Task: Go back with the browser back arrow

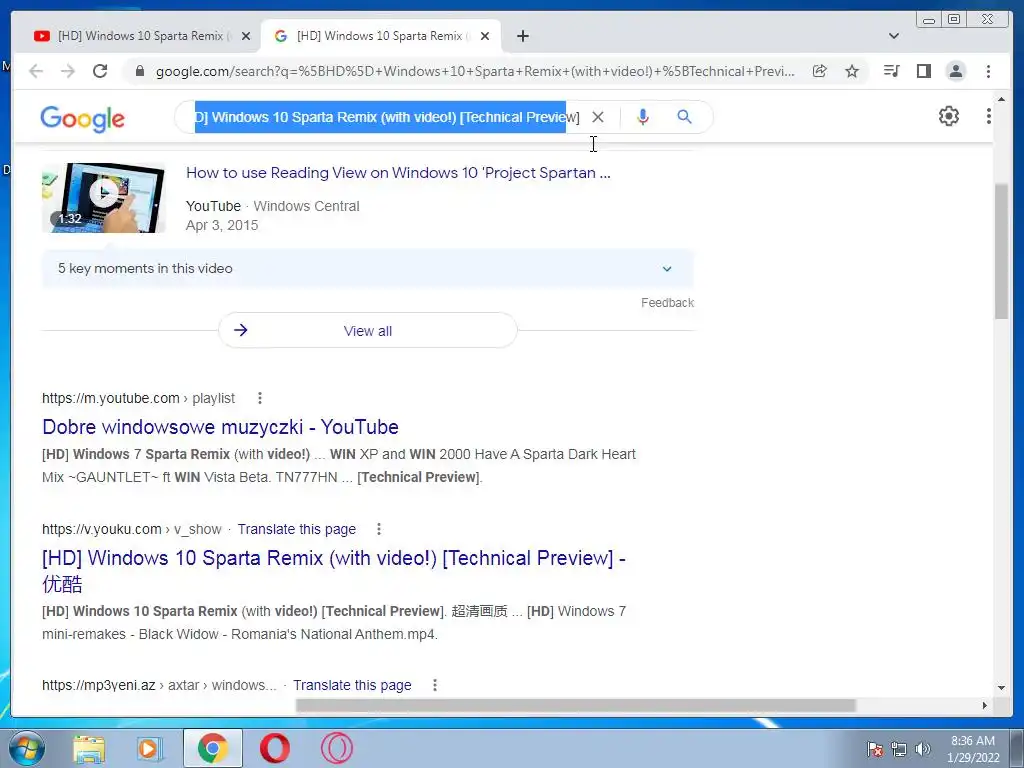Action: (x=36, y=71)
